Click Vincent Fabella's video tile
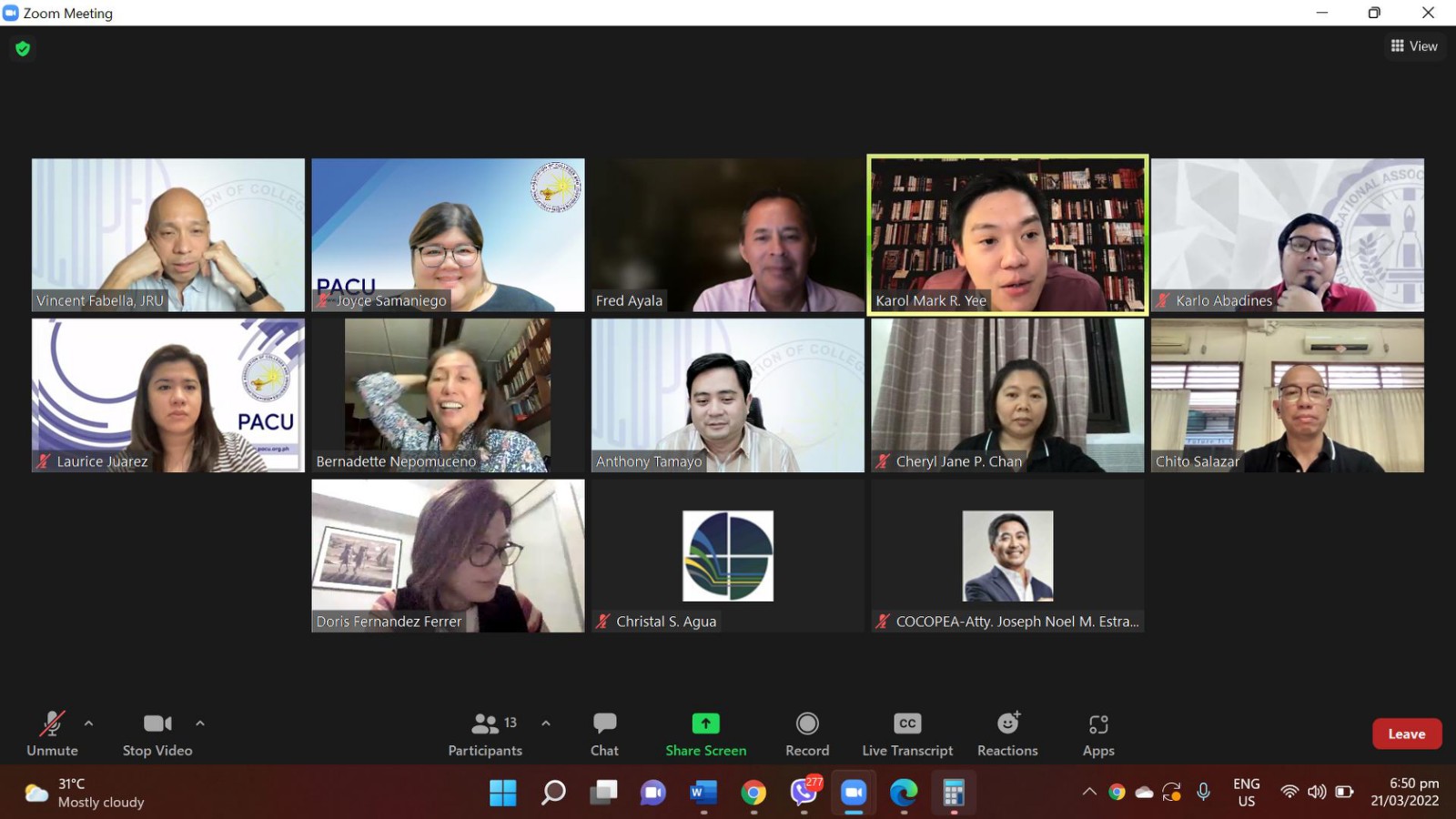 tap(168, 235)
